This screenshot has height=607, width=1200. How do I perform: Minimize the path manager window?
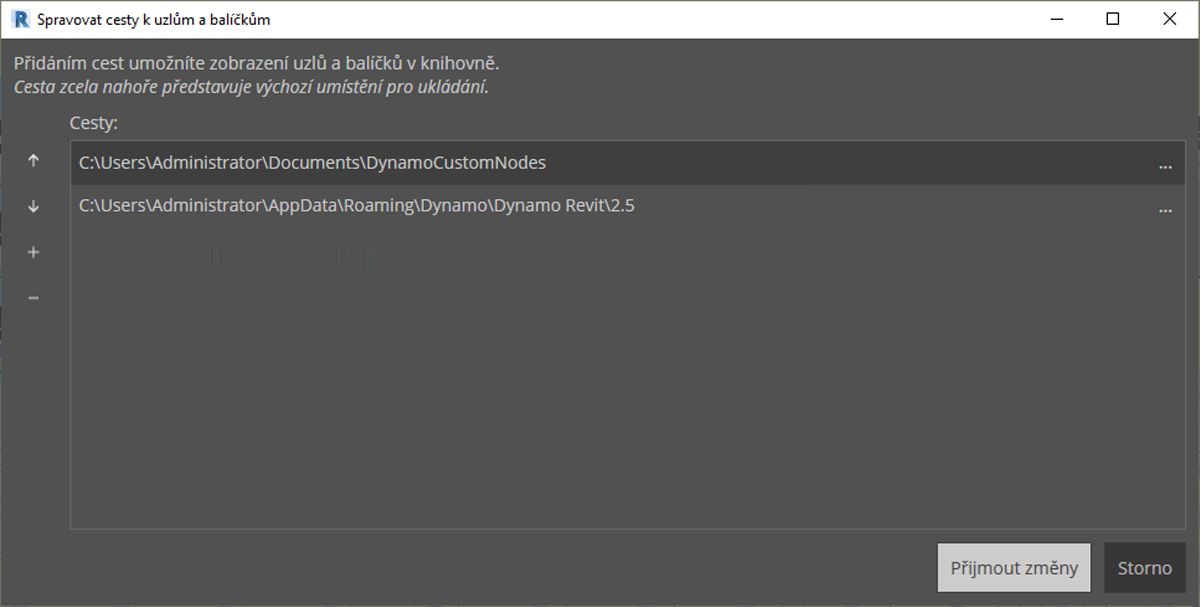(1056, 19)
